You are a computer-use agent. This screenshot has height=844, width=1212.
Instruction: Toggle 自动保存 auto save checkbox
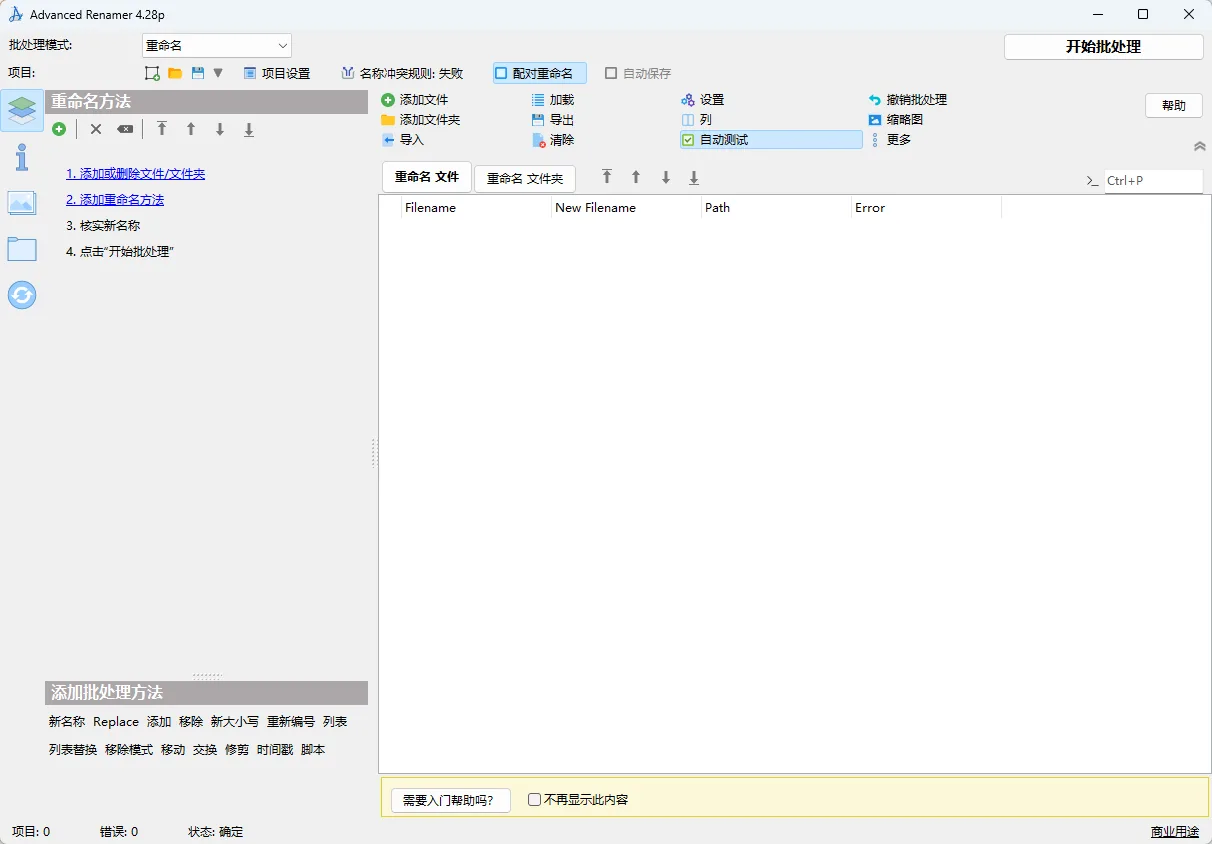pos(638,73)
